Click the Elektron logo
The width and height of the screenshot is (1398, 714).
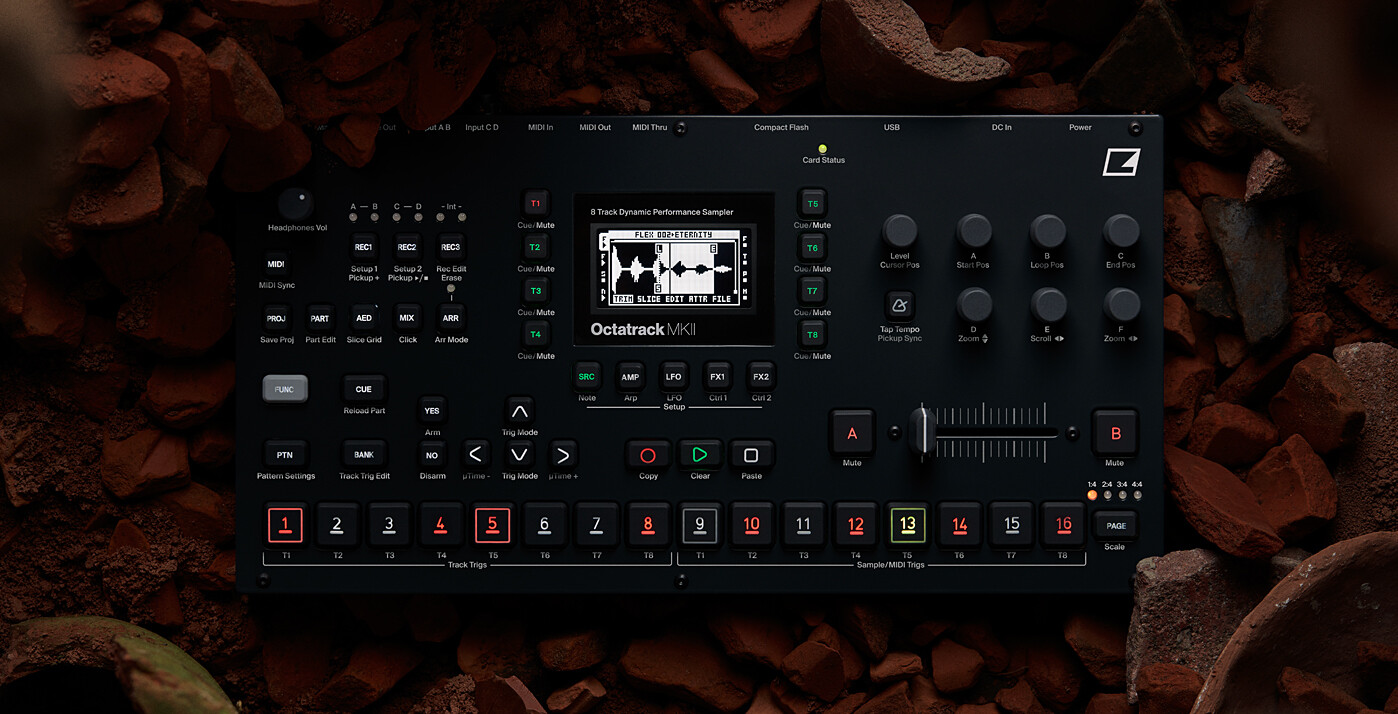coord(1121,162)
